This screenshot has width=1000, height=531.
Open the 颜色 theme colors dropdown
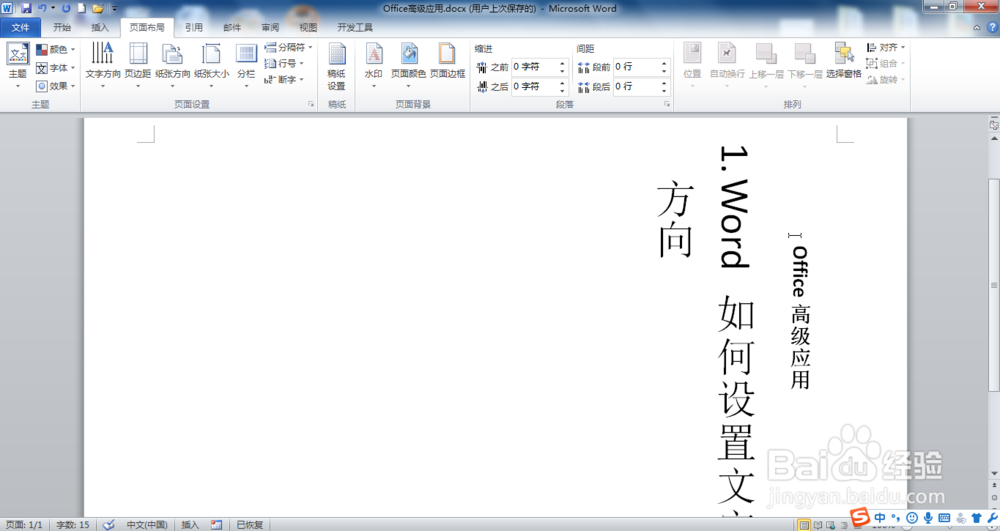55,49
